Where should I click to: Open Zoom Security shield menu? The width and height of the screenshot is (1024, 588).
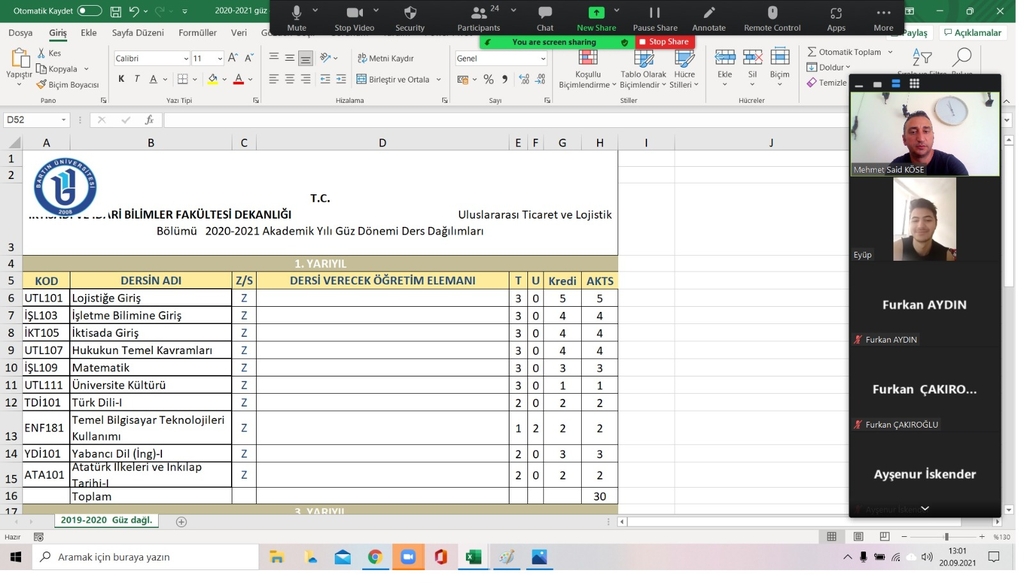410,12
